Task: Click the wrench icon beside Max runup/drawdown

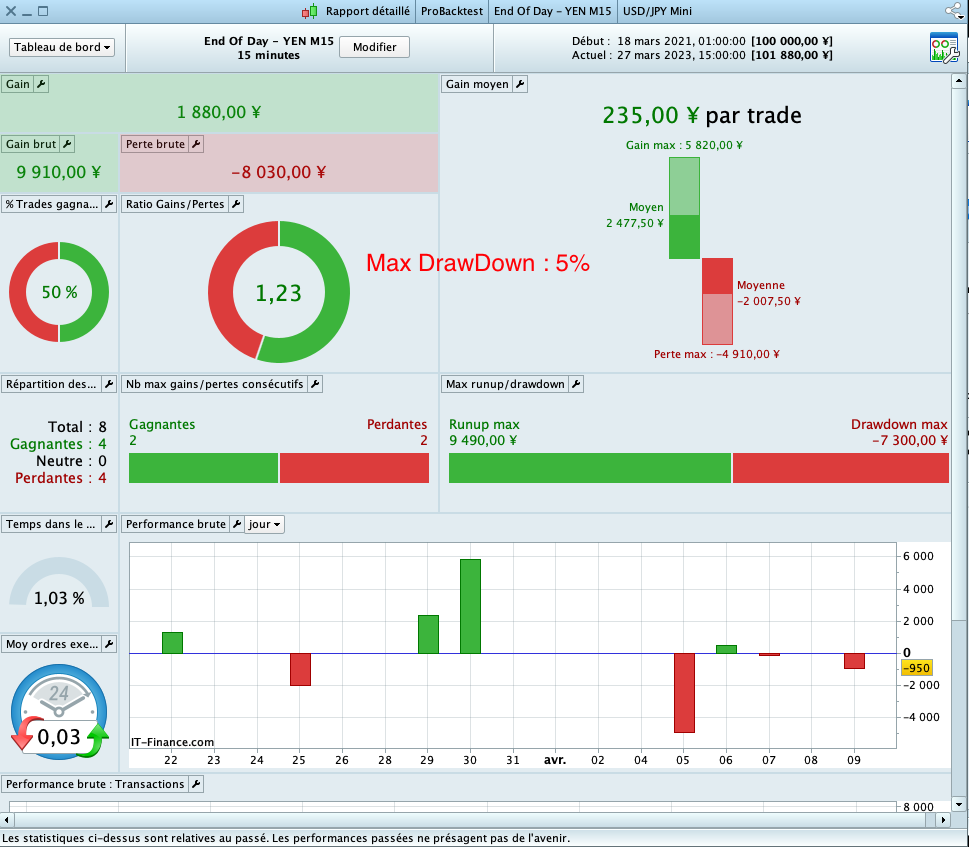Action: click(x=577, y=384)
